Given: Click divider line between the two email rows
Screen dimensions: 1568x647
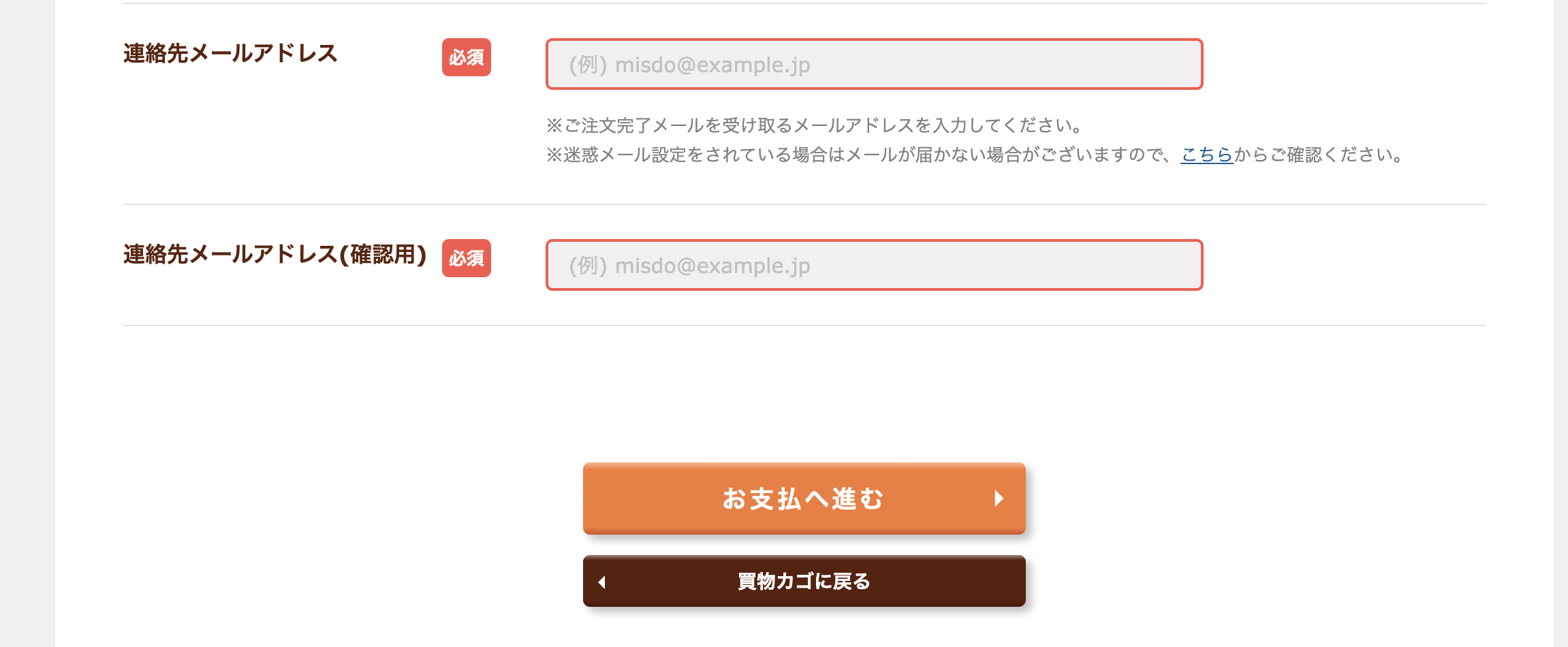Looking at the screenshot, I should (x=804, y=204).
